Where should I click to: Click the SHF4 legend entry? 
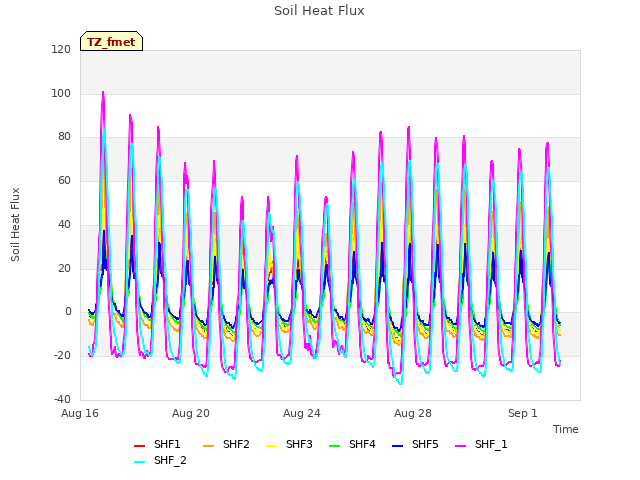[x=352, y=444]
